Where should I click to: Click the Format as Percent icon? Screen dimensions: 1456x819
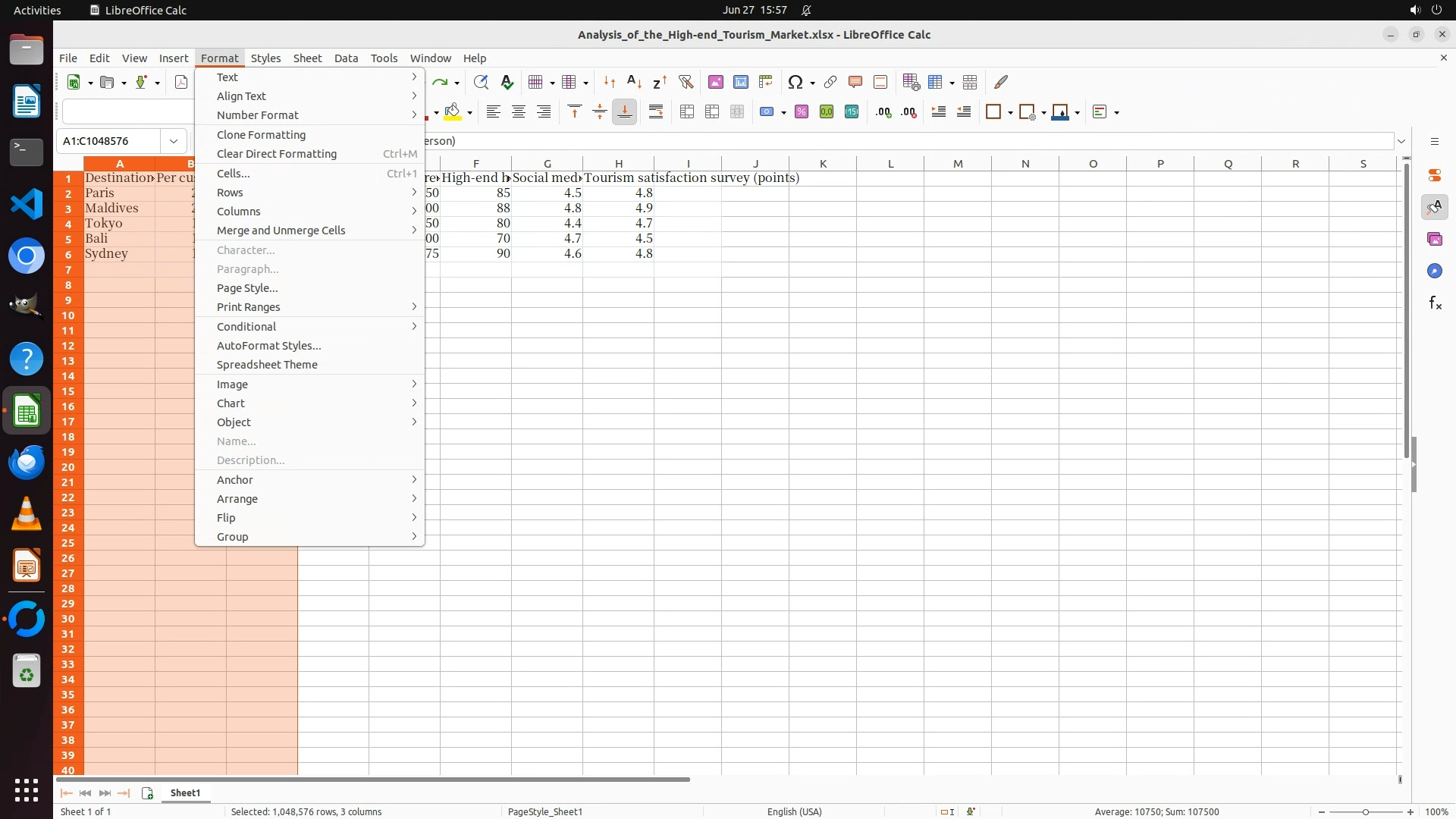pyautogui.click(x=802, y=112)
